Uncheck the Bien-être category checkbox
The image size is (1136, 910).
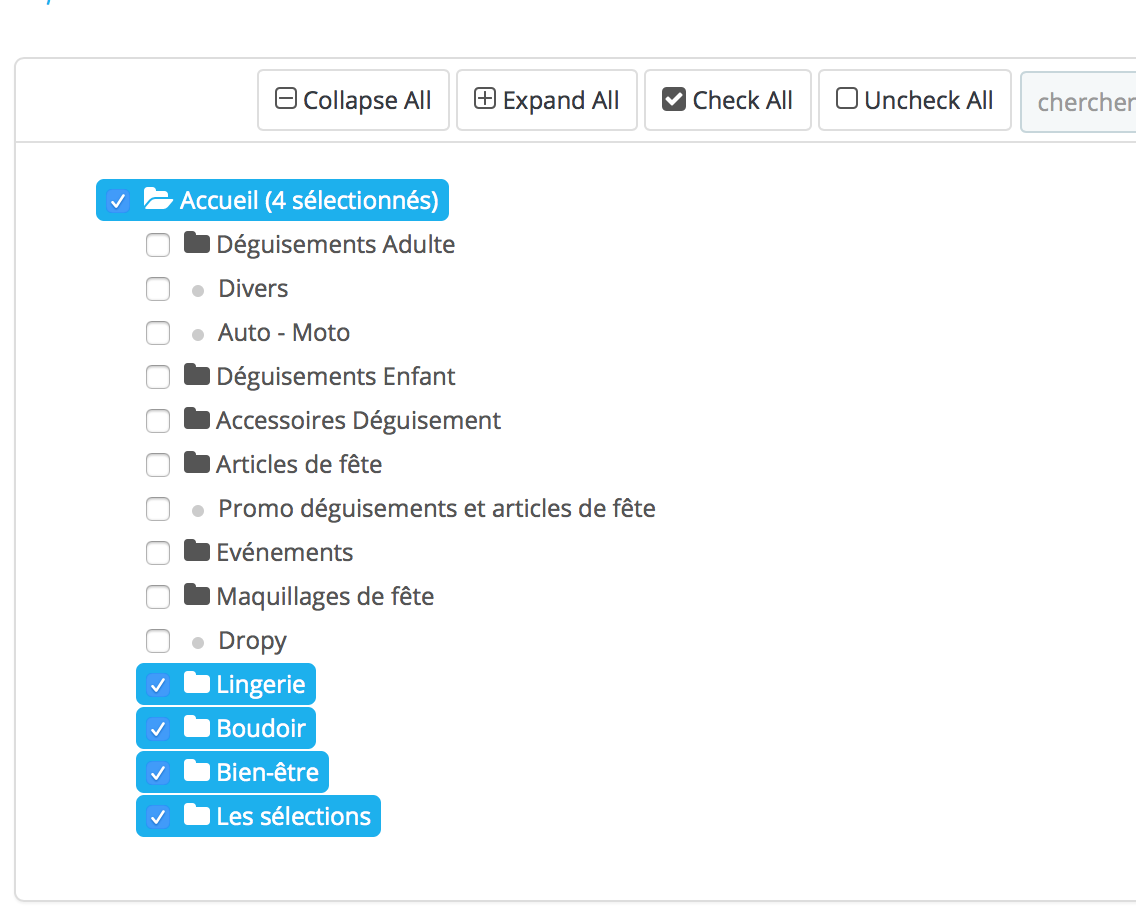158,772
